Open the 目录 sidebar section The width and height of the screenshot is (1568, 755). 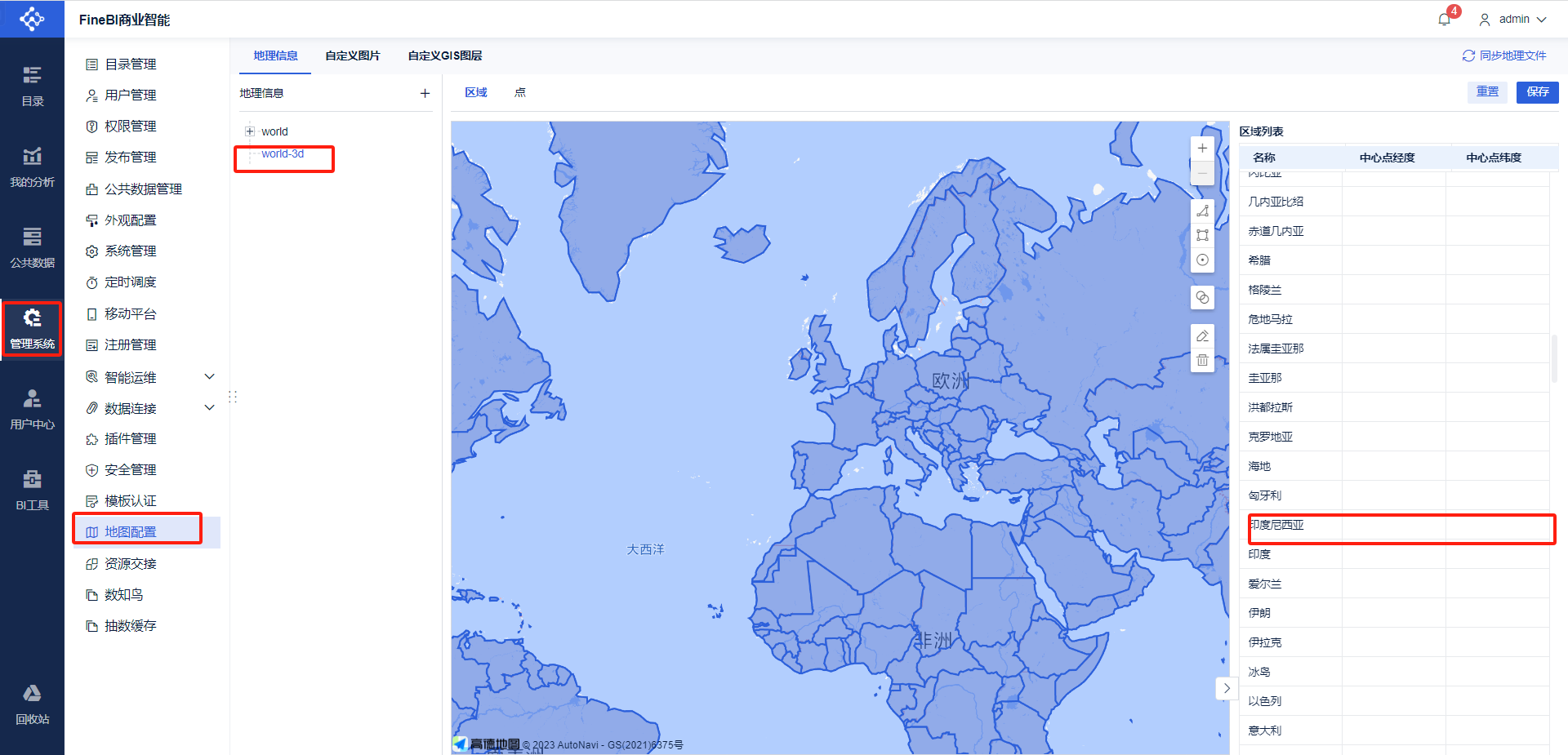pos(32,87)
